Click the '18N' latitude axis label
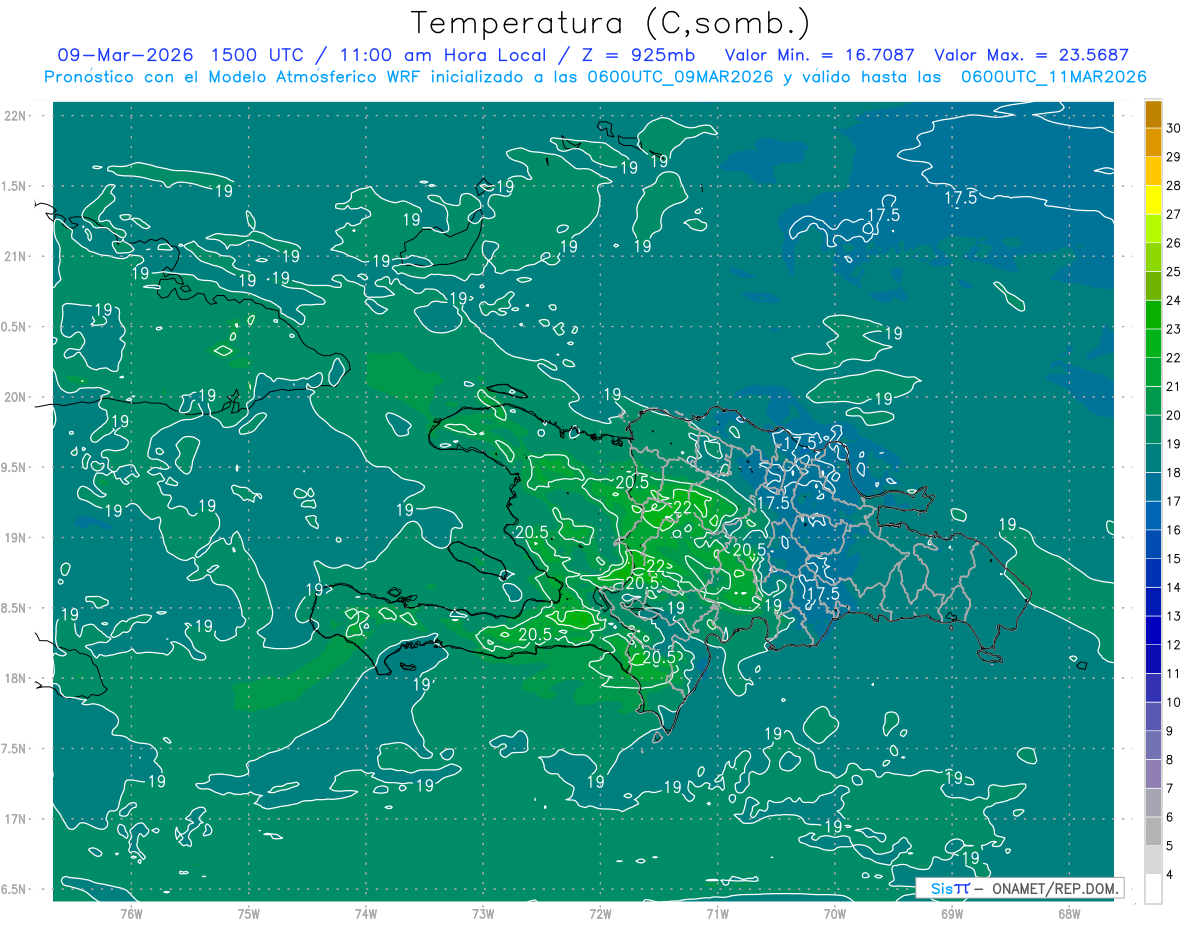The height and width of the screenshot is (927, 1200). pos(17,678)
